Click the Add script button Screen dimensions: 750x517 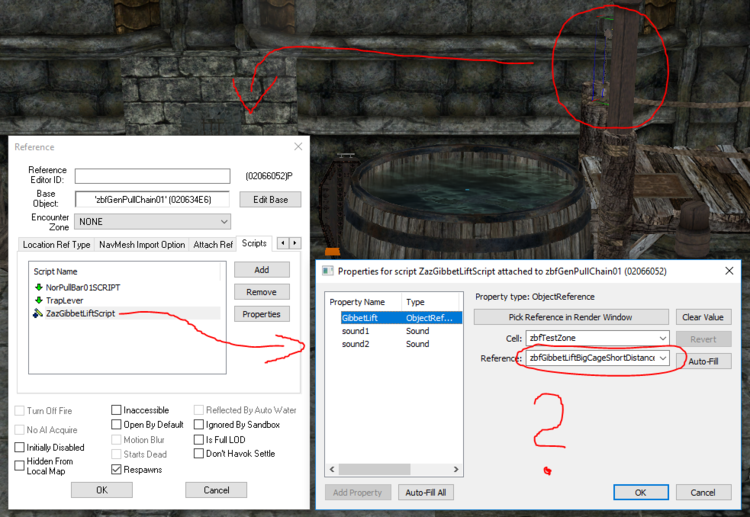tap(262, 270)
